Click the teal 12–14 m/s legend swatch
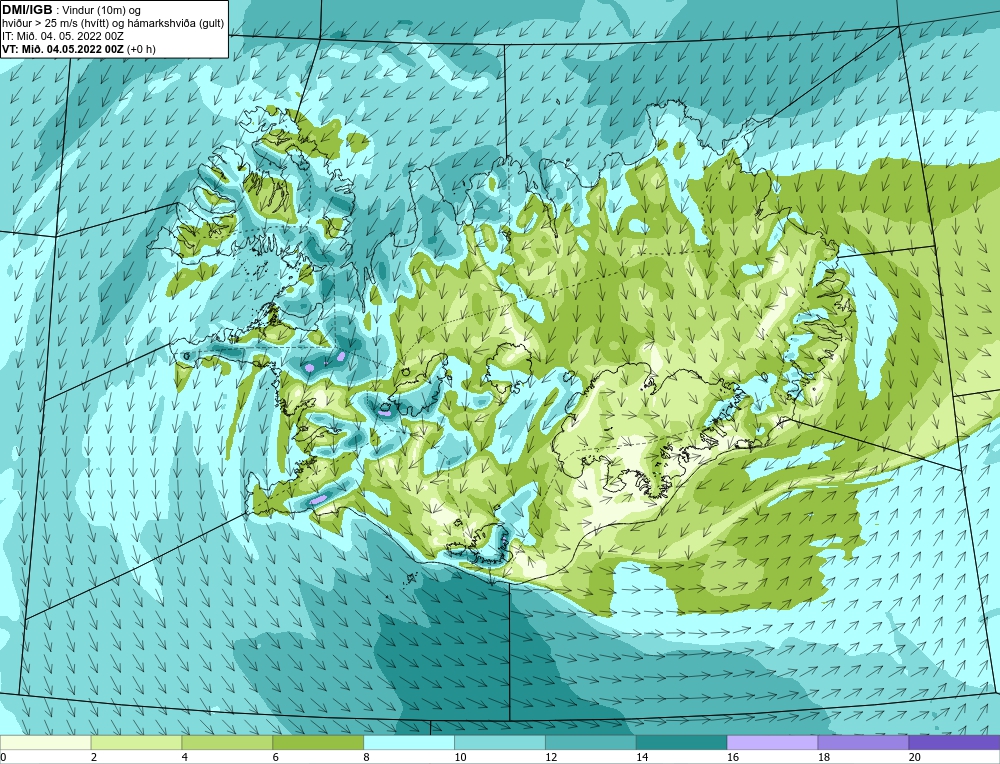1000x764 pixels. [591, 742]
